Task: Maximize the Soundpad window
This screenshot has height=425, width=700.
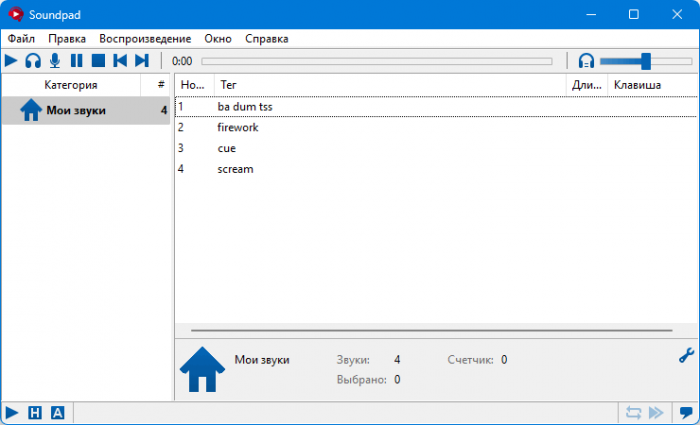Action: click(x=633, y=15)
